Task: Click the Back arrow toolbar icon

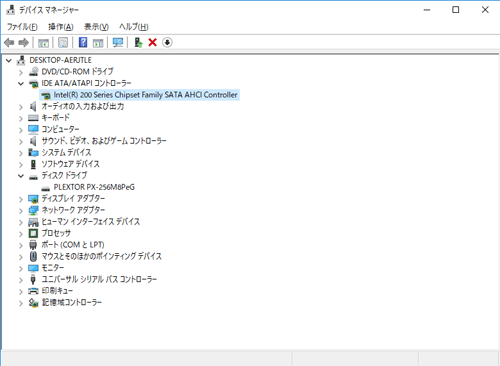Action: pyautogui.click(x=9, y=42)
